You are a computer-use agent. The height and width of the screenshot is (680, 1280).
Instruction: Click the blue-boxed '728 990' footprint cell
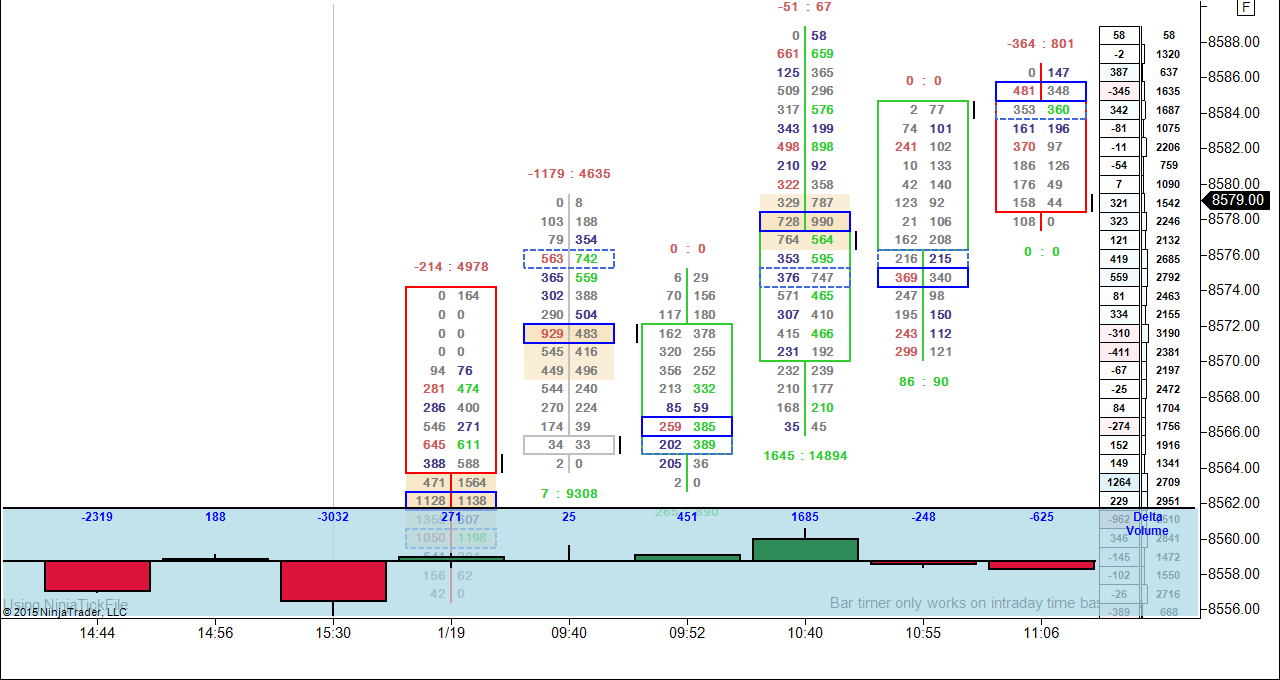click(805, 221)
